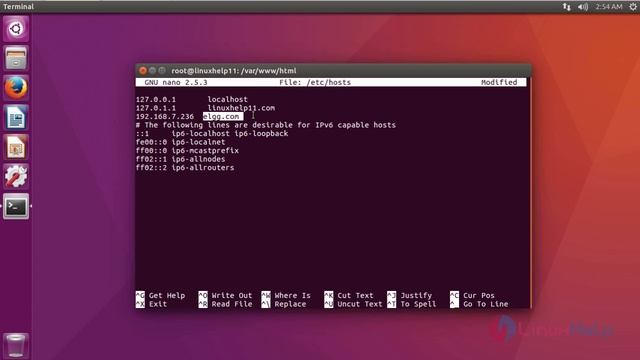Click the Replace shortcut label
640x360 pixels.
click(290, 304)
